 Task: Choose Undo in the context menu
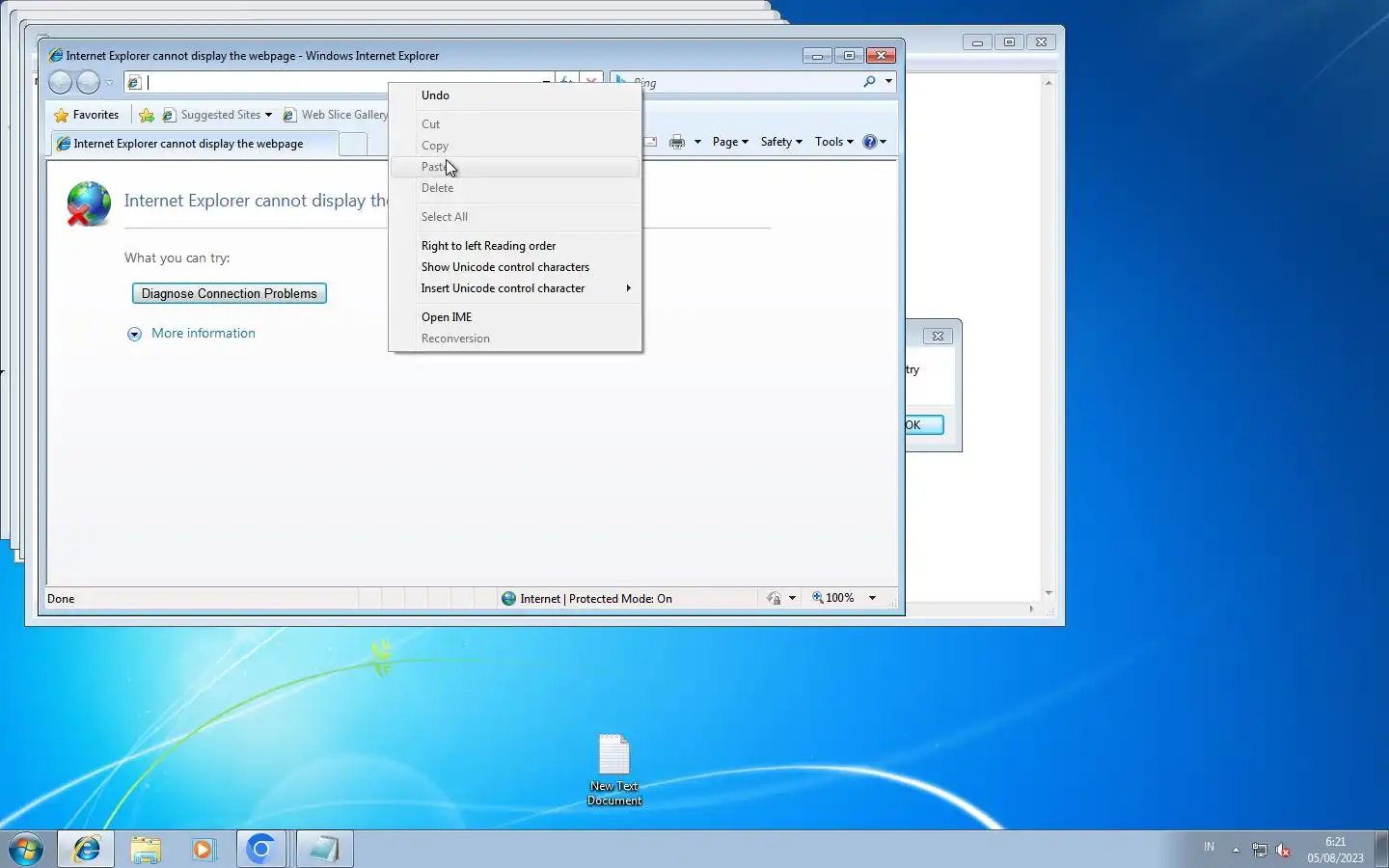click(515, 95)
